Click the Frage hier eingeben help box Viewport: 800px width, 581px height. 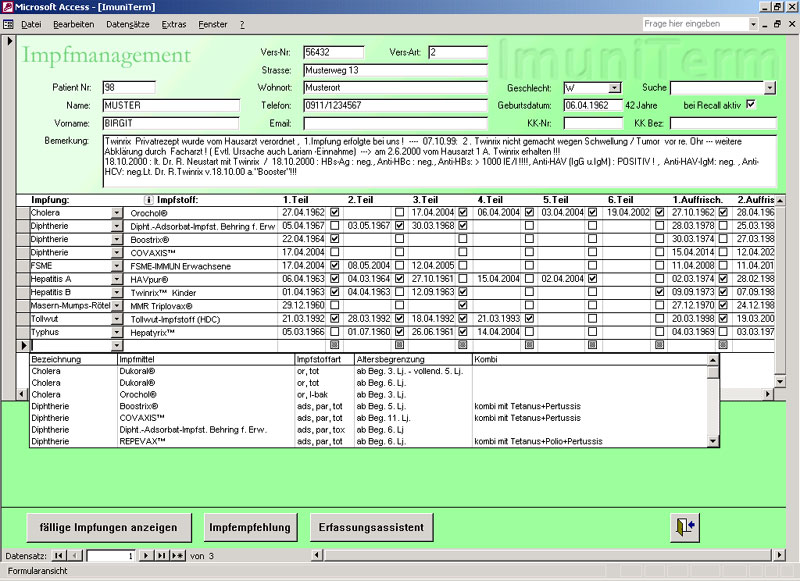695,24
